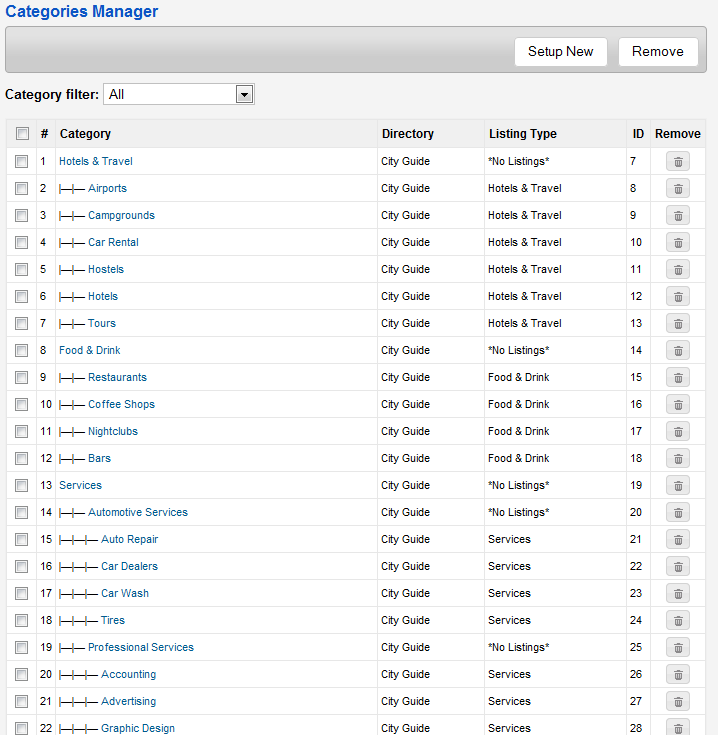Open the Category filter dropdown
This screenshot has height=735, width=718.
point(179,94)
